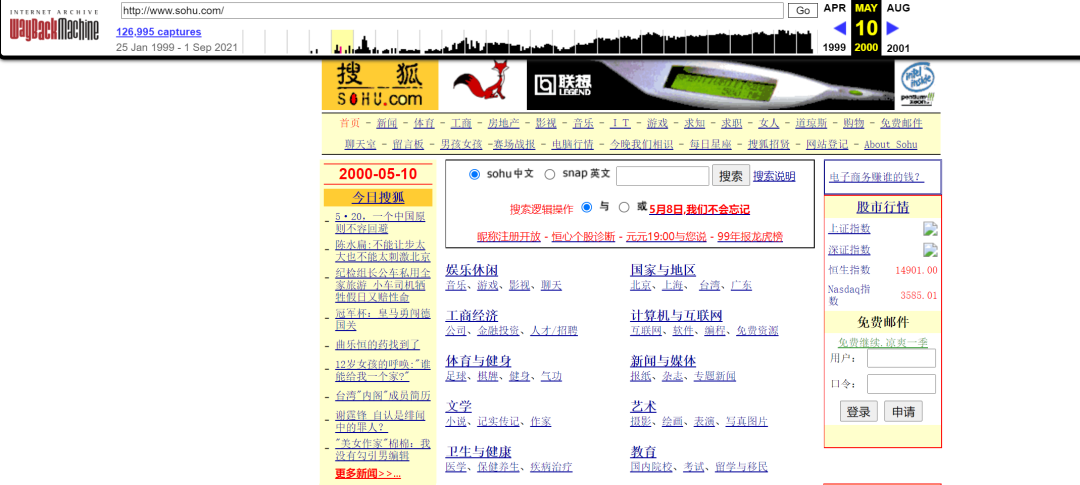The height and width of the screenshot is (485, 1080).
Task: Open the 126,995 captures link
Action: click(158, 32)
